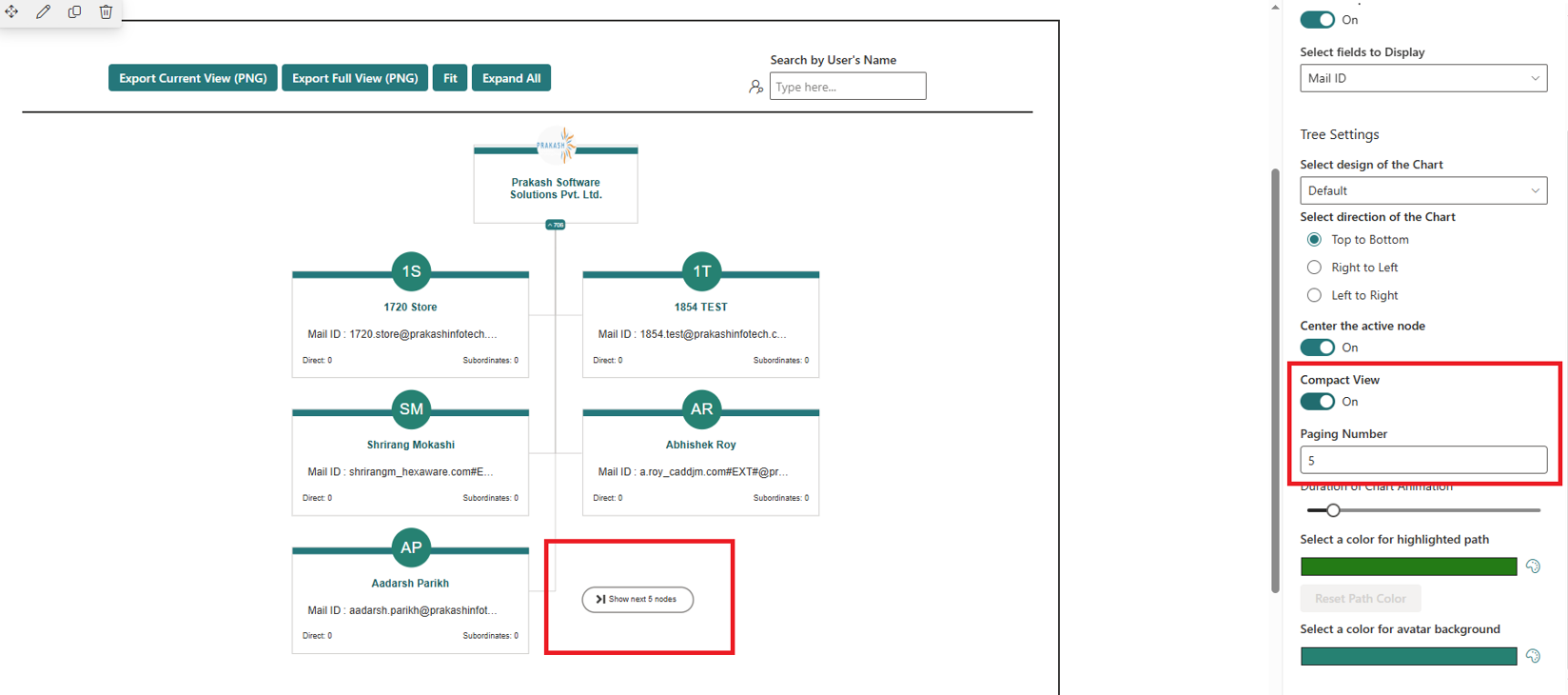The image size is (1568, 695).
Task: Click the 1T avatar circle
Action: tap(701, 271)
